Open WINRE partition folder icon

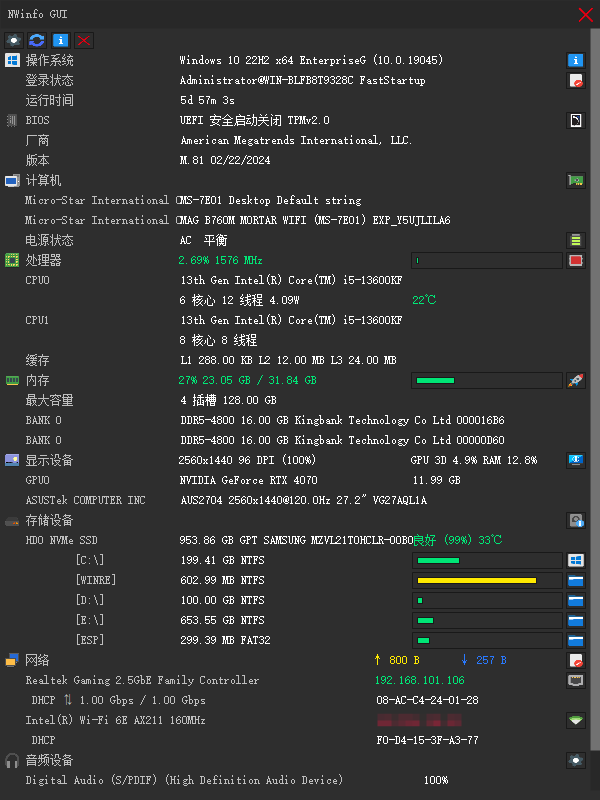tap(576, 580)
